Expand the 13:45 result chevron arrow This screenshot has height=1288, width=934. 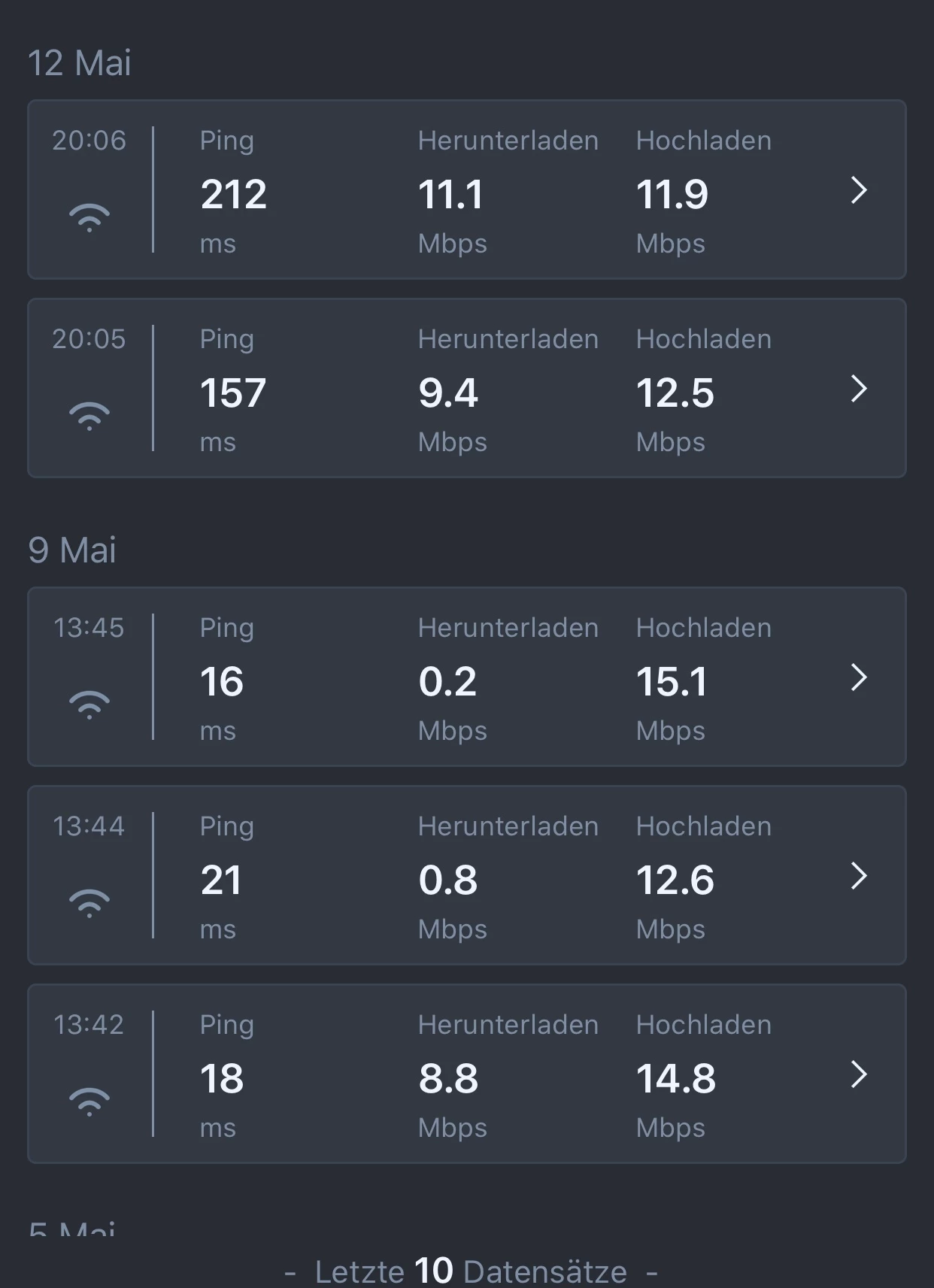859,677
